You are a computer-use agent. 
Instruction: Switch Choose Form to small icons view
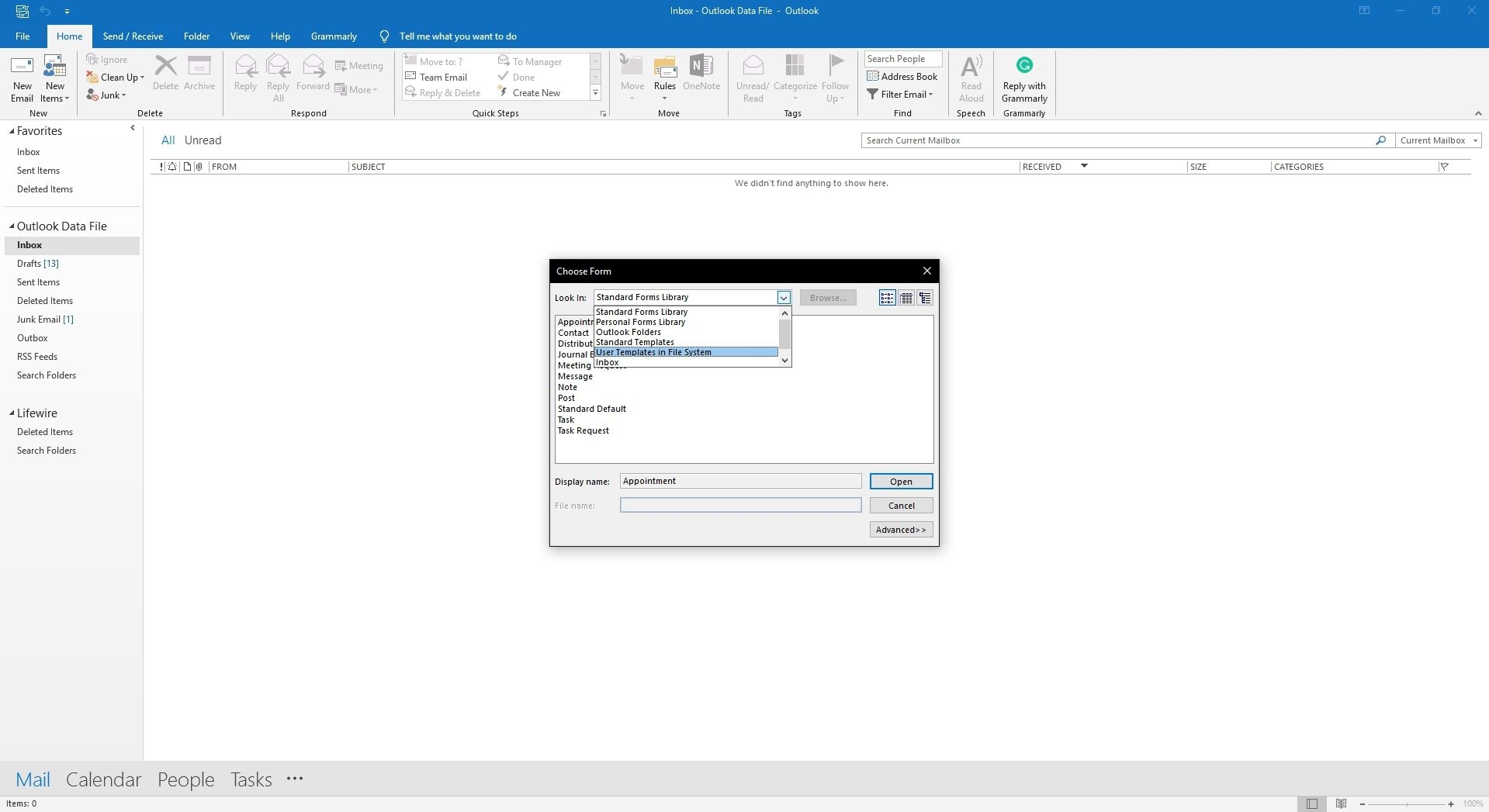click(x=887, y=298)
